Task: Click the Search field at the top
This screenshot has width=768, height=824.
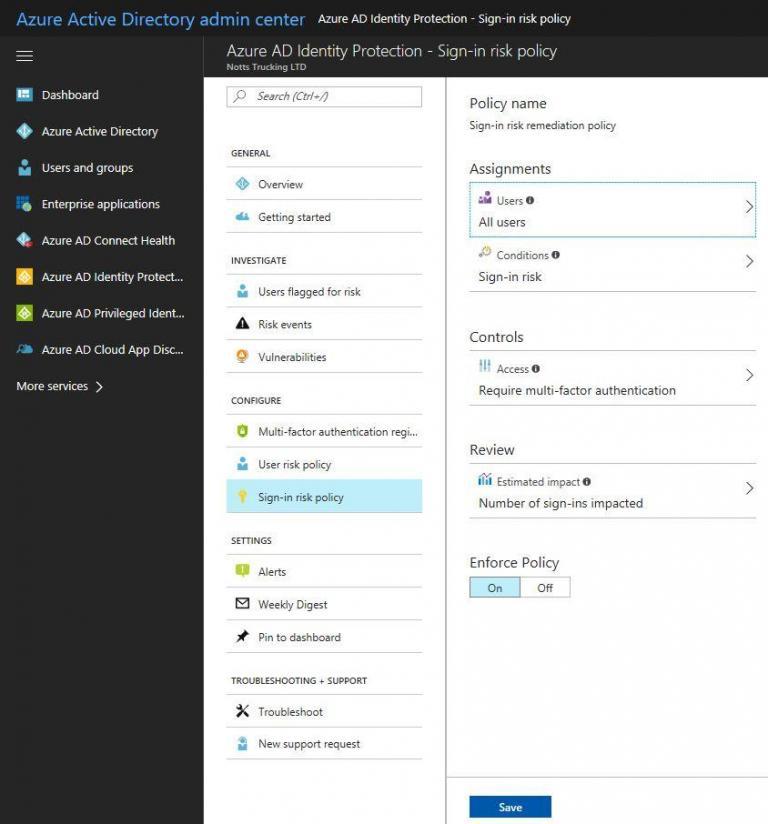Action: pos(323,96)
